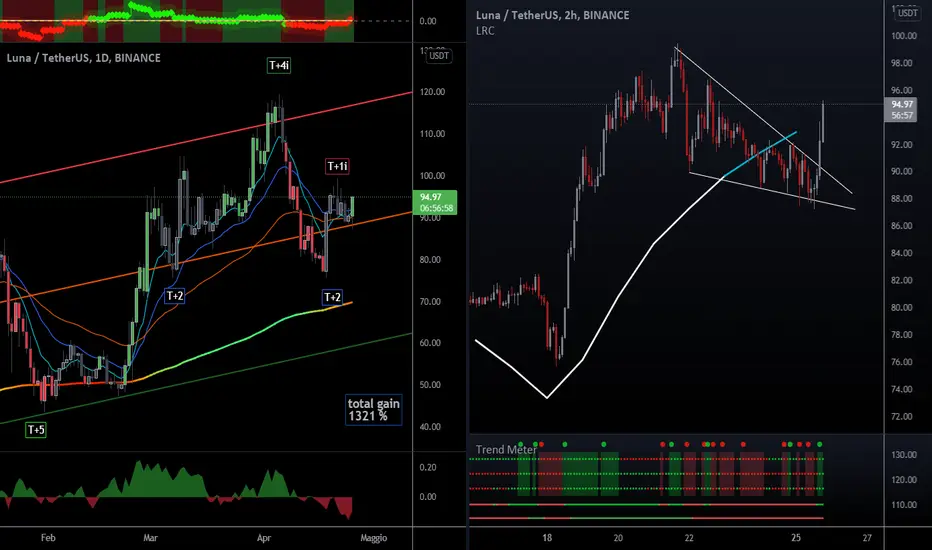Select the total gain 1321 % text box
Viewport: 932px width, 550px height.
point(373,410)
